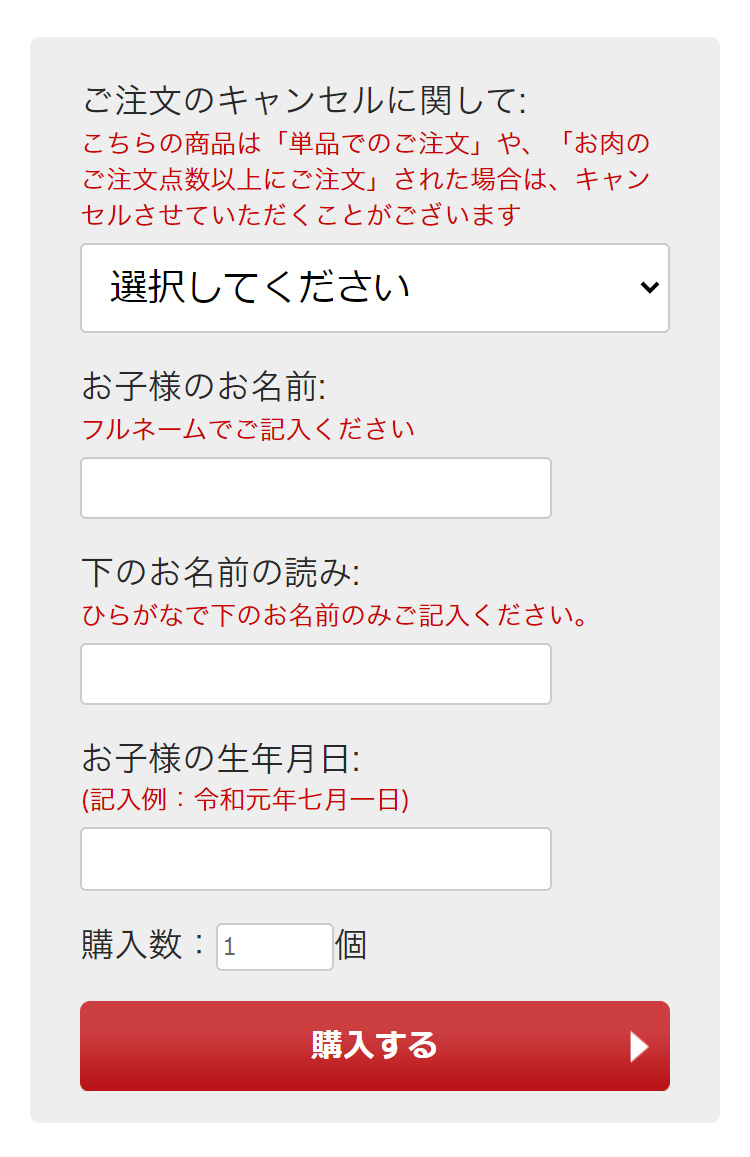Click the ご注文のキャンセルに関して label
This screenshot has height=1157, width=750.
(x=303, y=100)
